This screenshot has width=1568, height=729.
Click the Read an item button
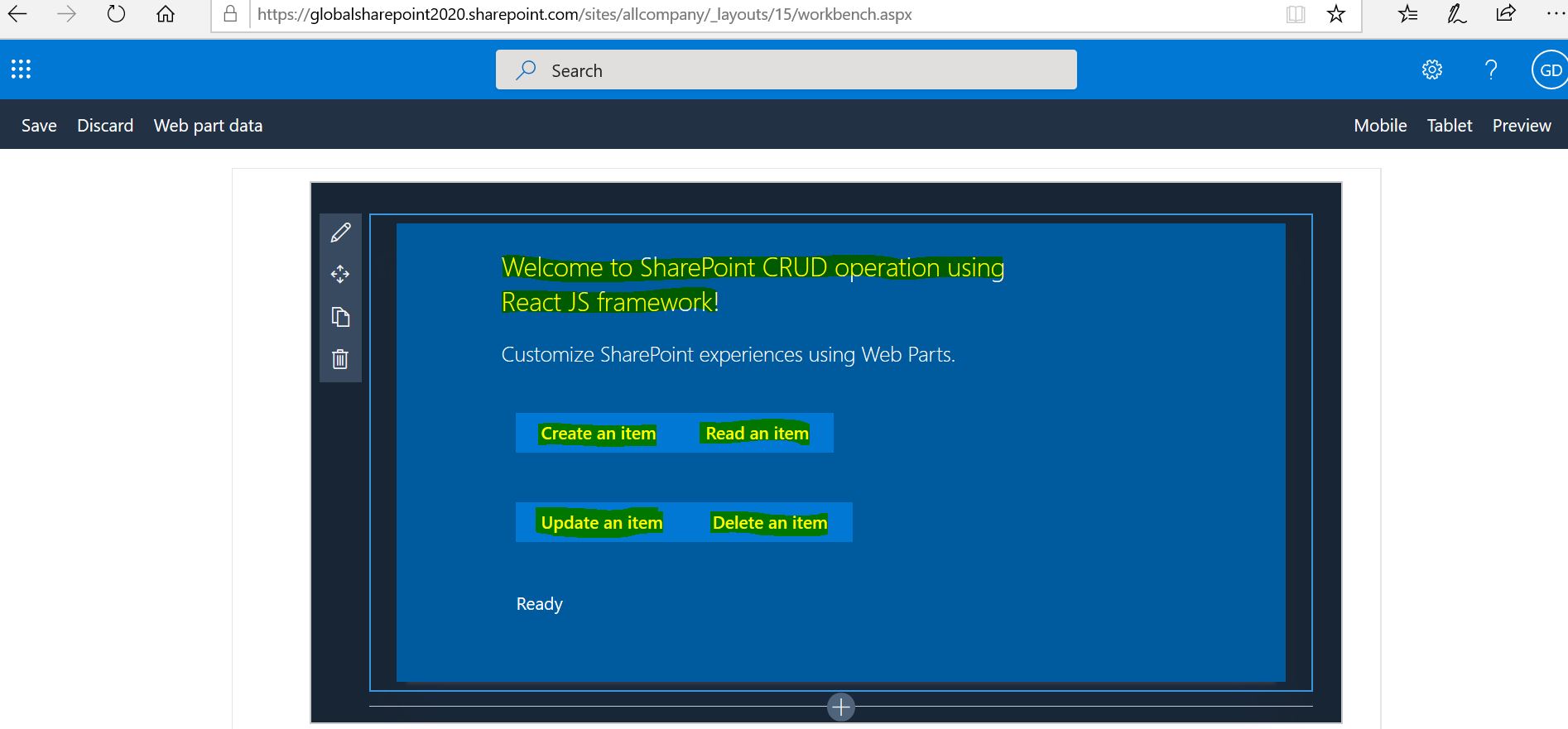coord(757,434)
